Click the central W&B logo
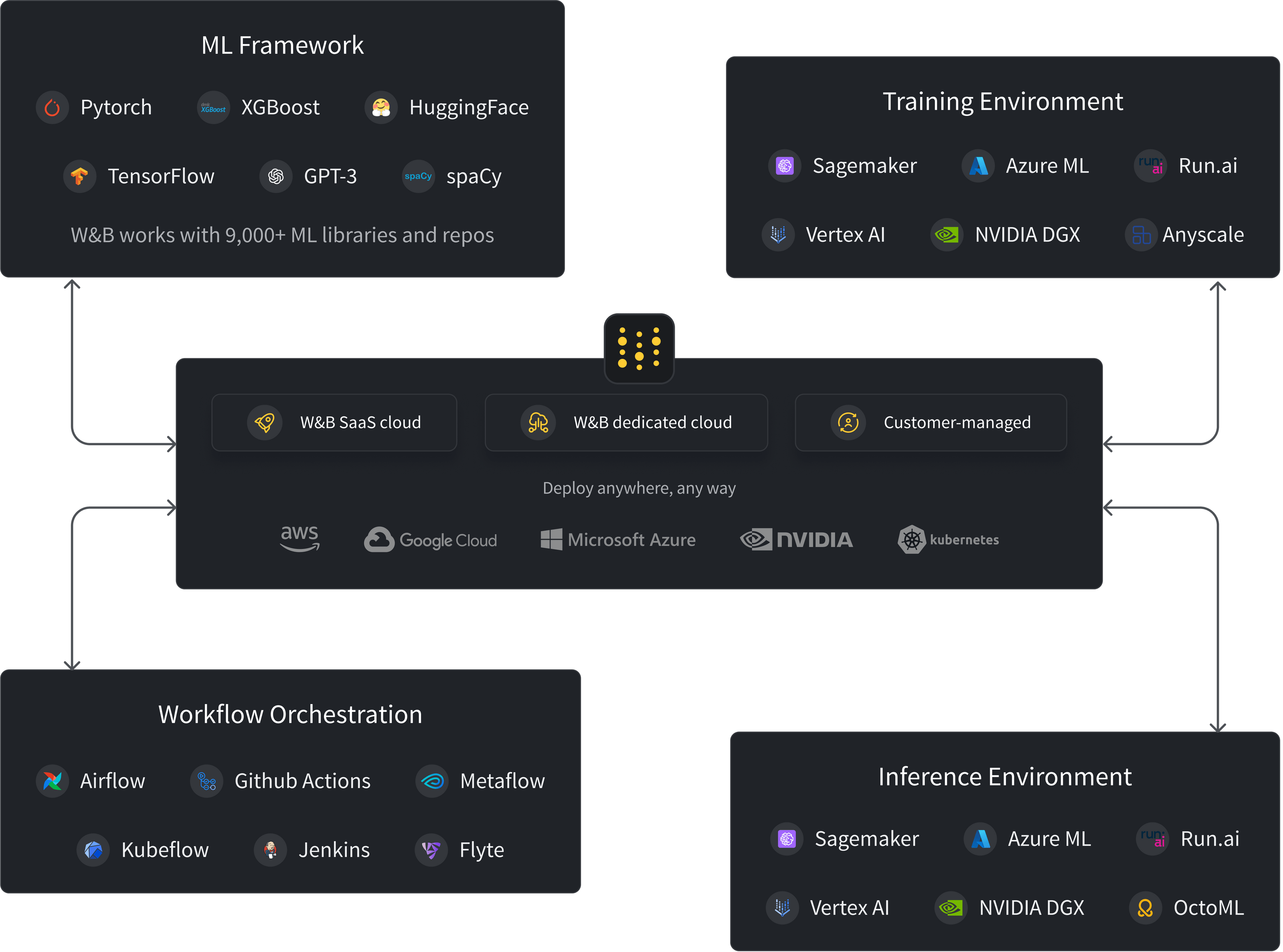The image size is (1283, 952). click(x=639, y=348)
